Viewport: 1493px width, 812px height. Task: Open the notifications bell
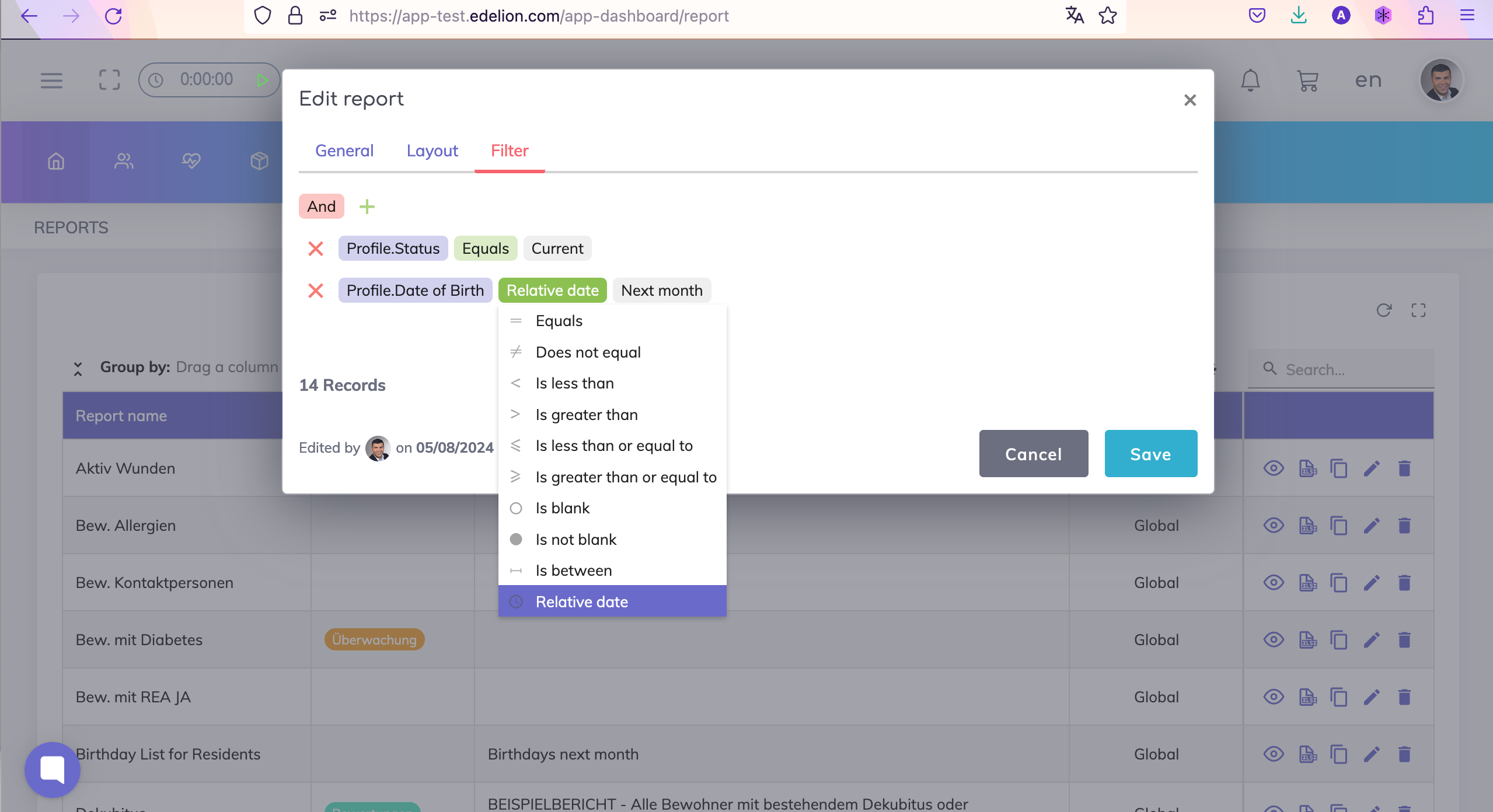click(x=1250, y=80)
